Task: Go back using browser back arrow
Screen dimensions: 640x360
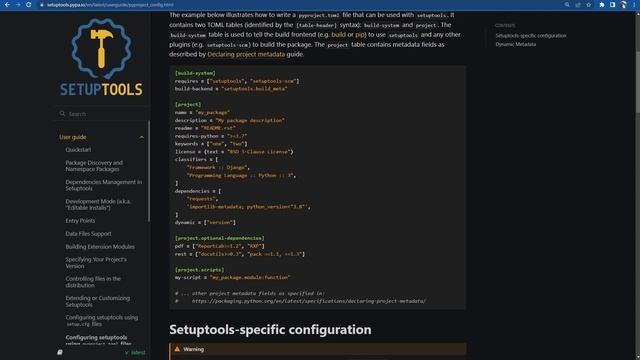Action: (x=7, y=4)
